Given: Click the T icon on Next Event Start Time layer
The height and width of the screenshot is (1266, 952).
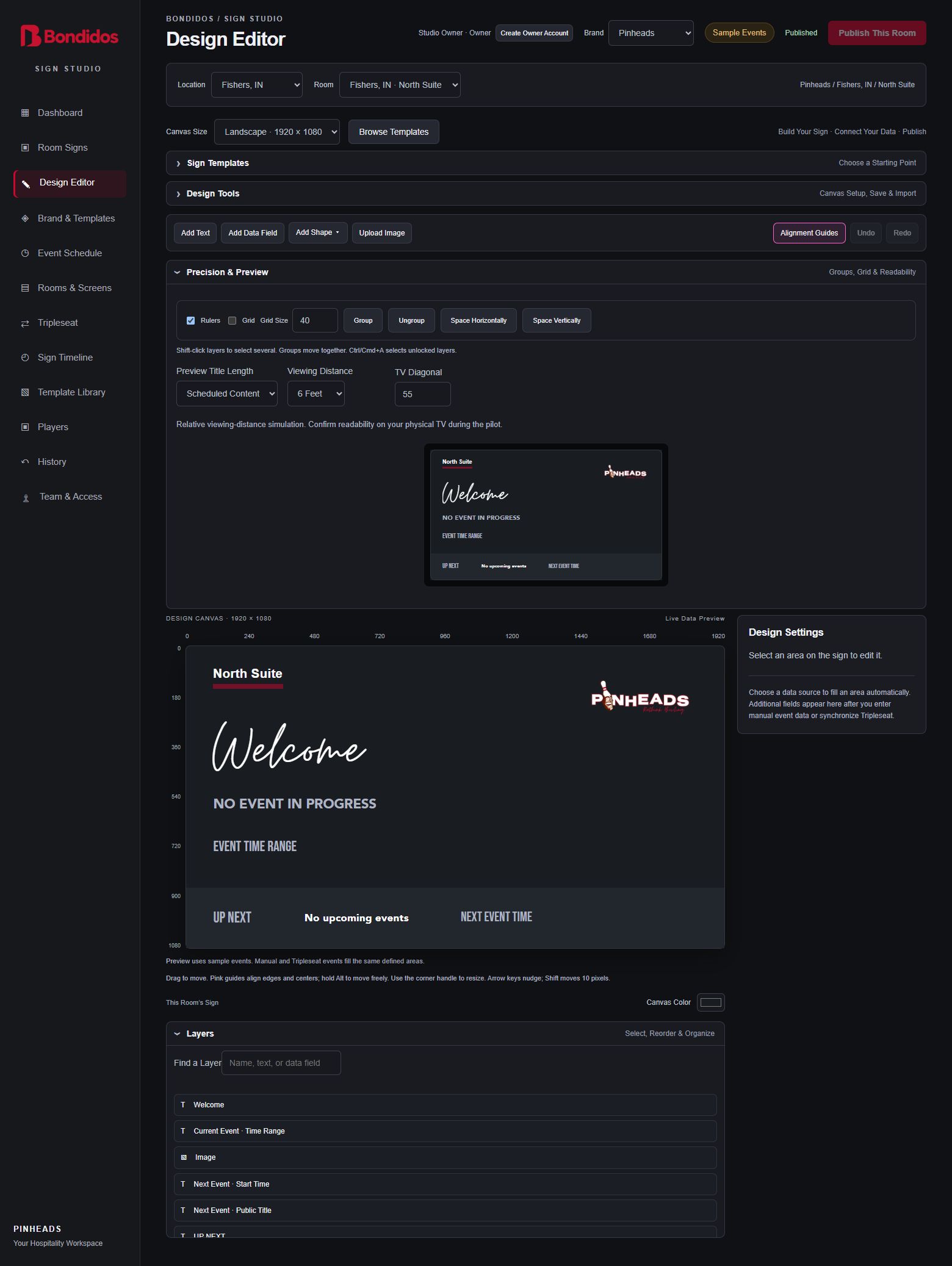Looking at the screenshot, I should coord(182,1184).
